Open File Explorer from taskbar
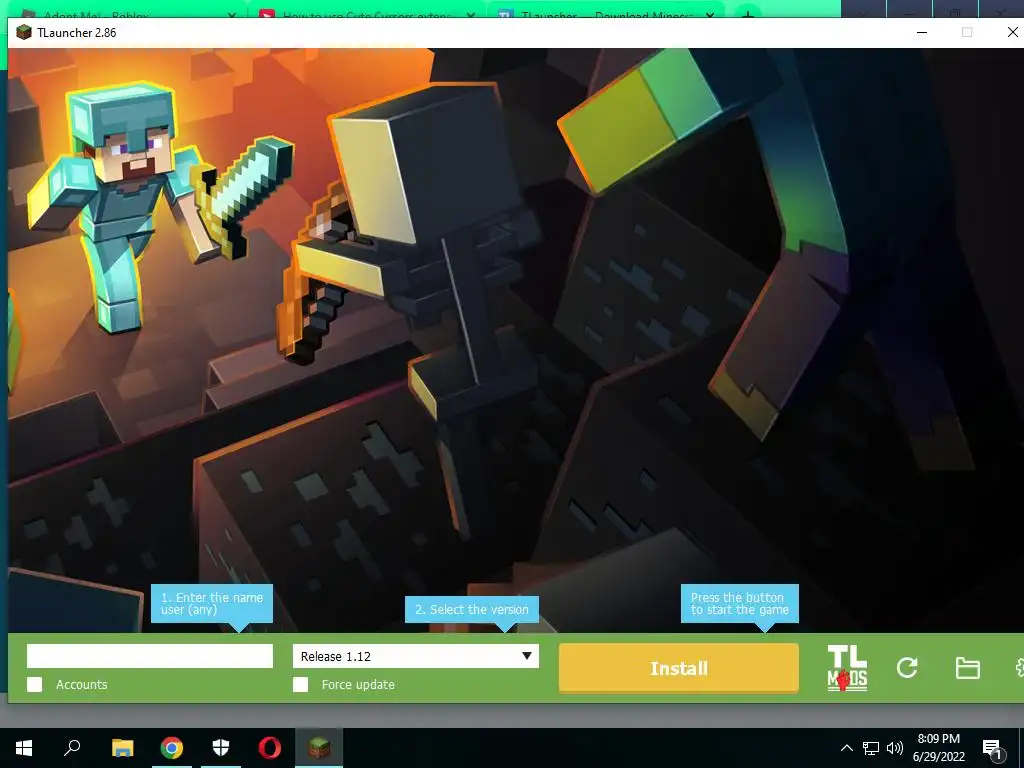Screen dimensions: 1024x768 tap(122, 748)
